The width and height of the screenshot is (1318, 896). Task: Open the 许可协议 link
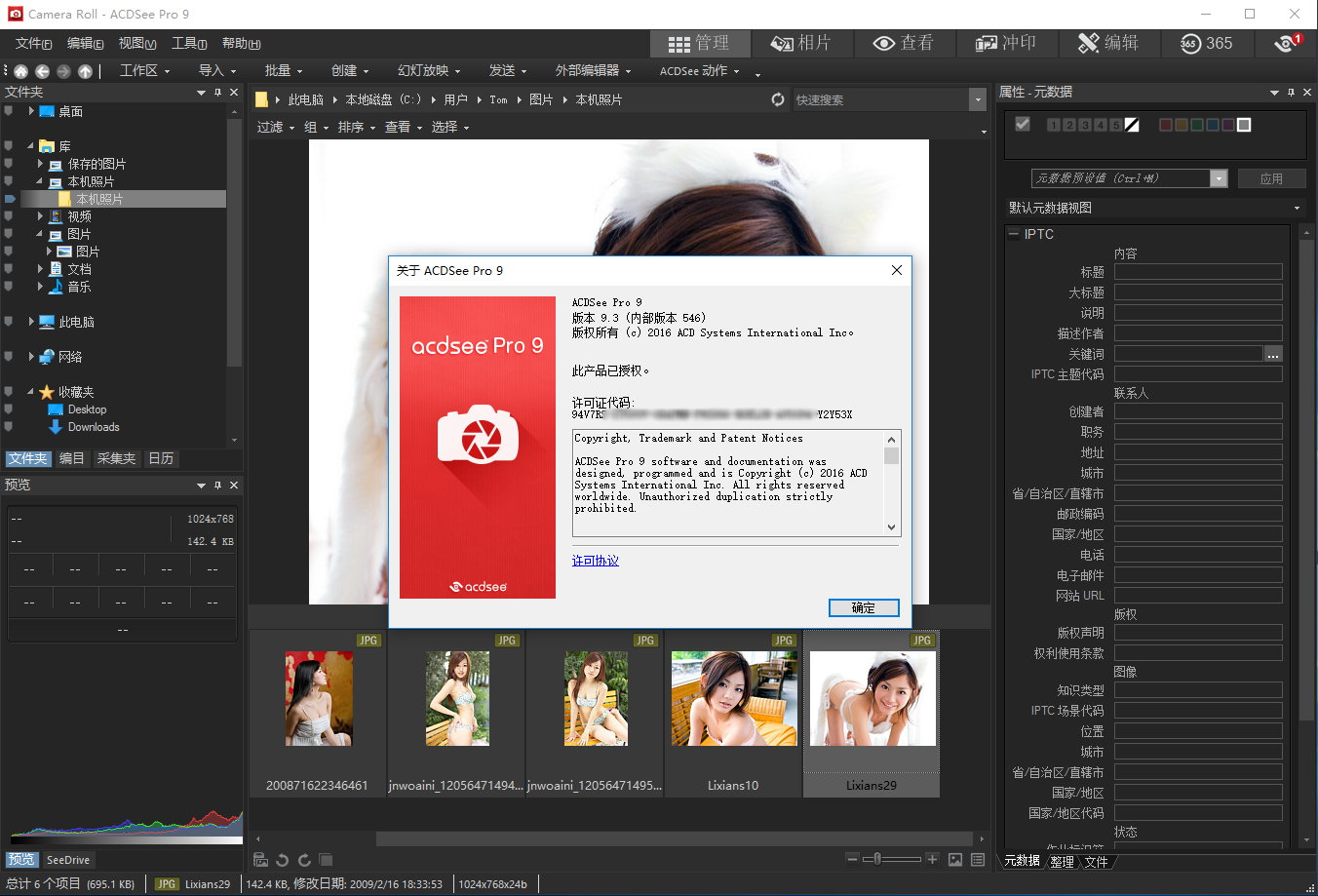(x=596, y=561)
